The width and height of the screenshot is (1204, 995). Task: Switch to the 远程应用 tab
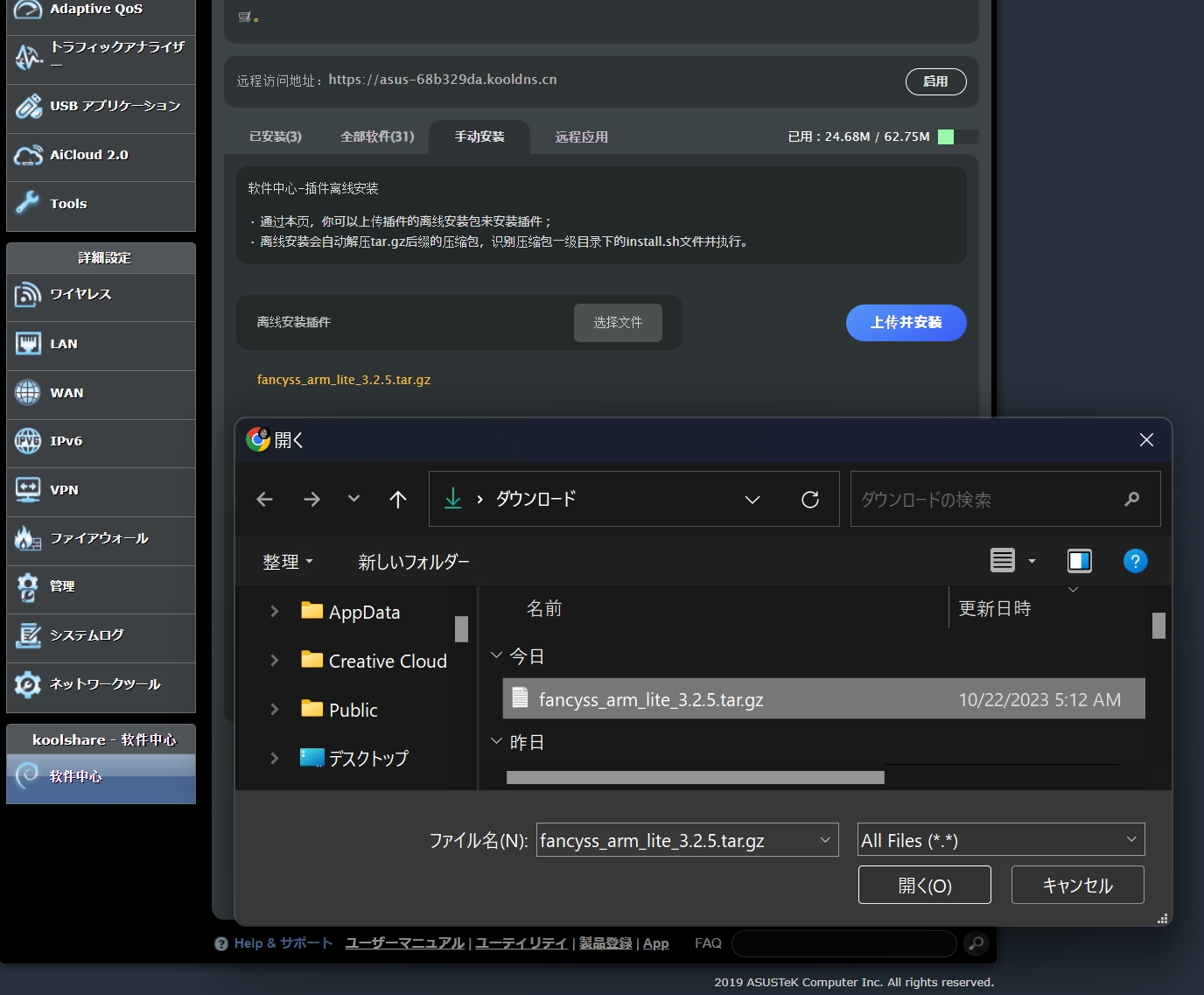coord(581,137)
